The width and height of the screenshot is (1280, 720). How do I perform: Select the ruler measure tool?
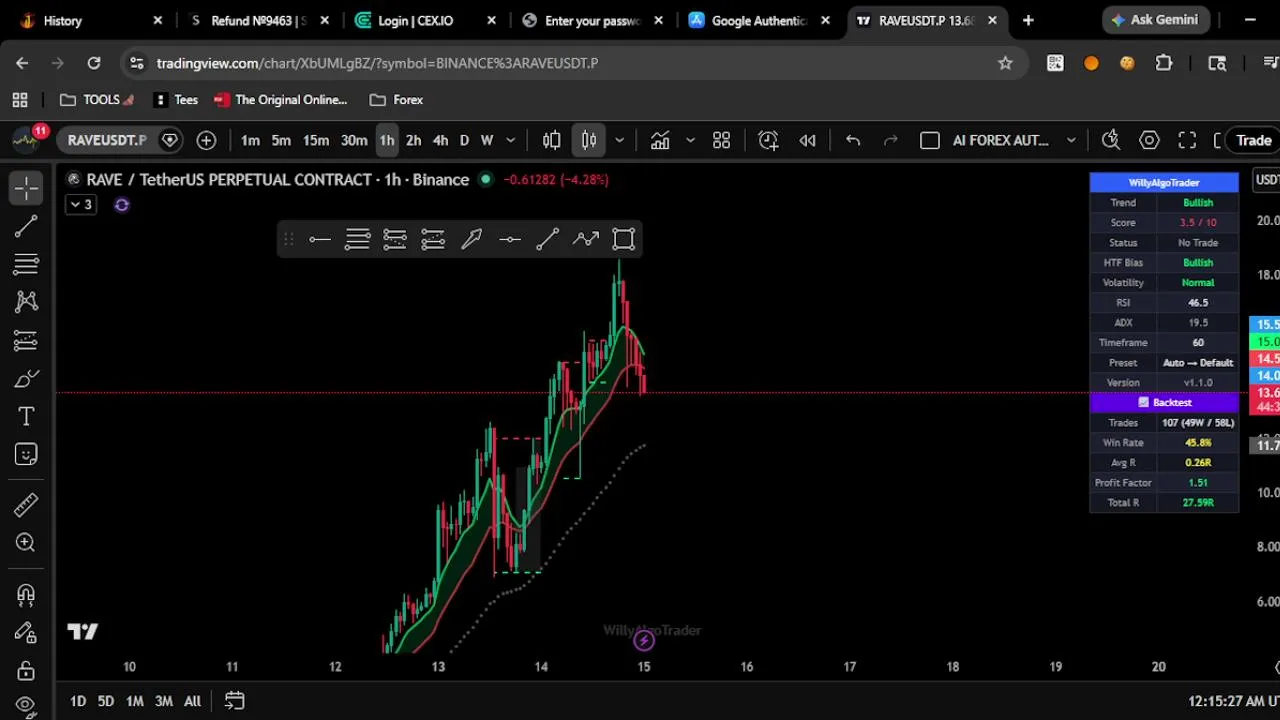tap(26, 505)
